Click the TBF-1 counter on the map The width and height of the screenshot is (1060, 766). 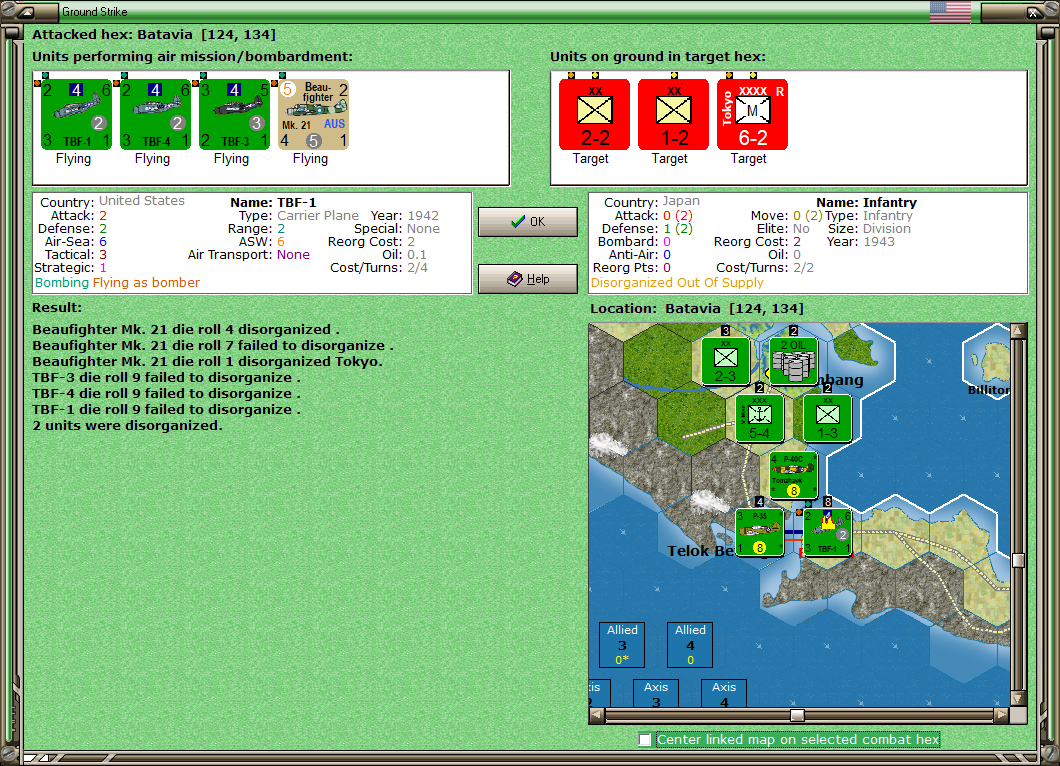(x=827, y=533)
